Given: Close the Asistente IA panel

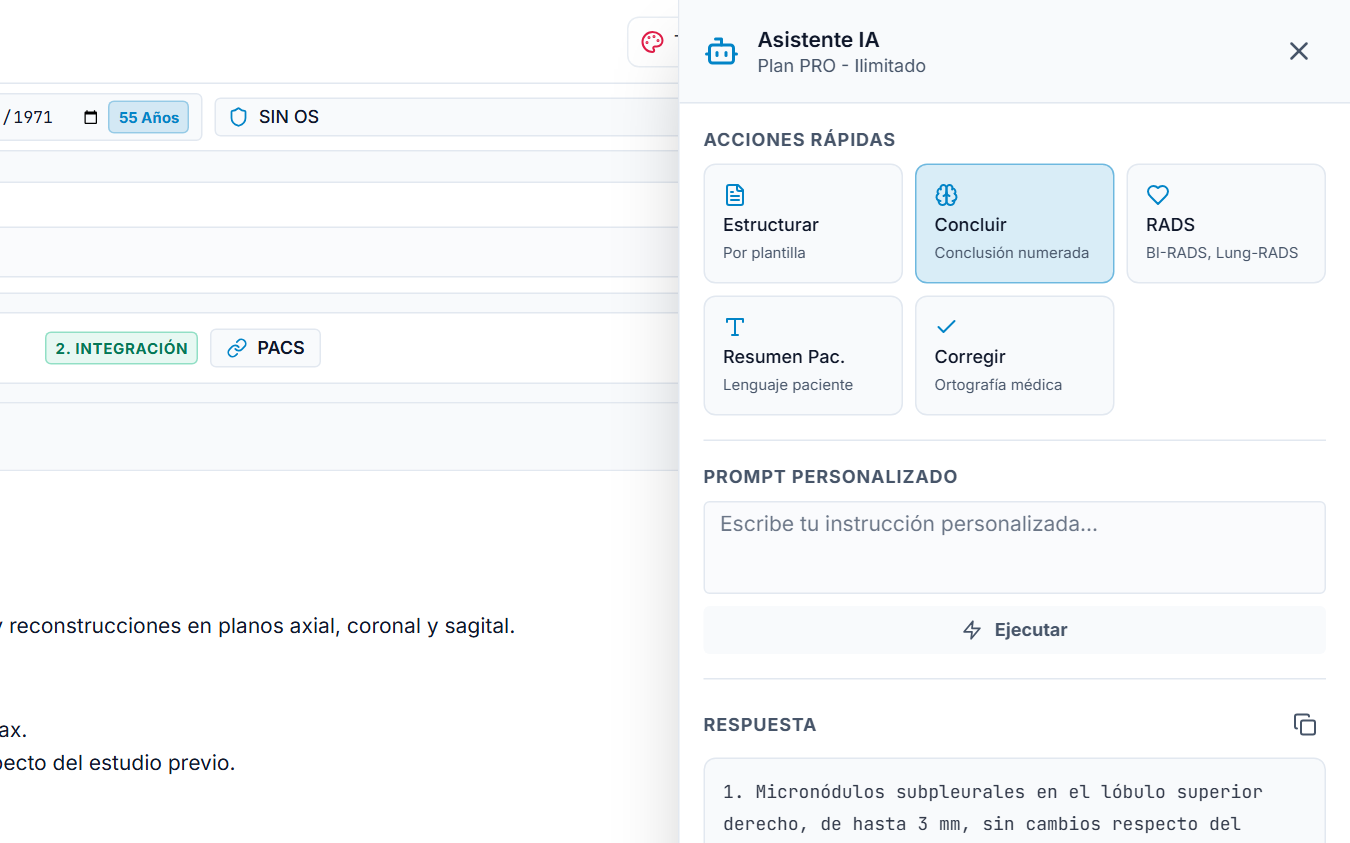Looking at the screenshot, I should (1298, 51).
